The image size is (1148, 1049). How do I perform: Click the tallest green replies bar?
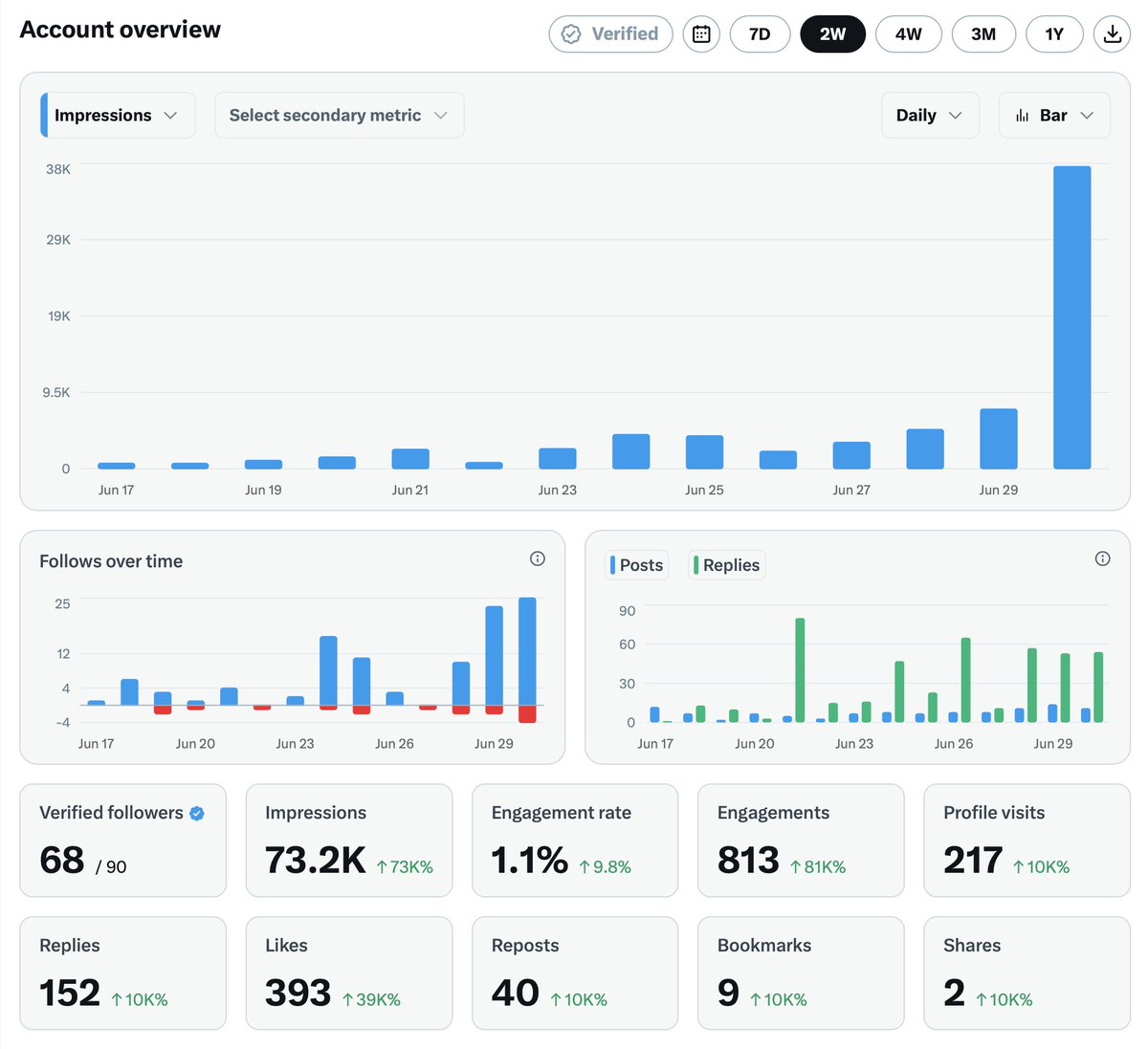pos(800,670)
